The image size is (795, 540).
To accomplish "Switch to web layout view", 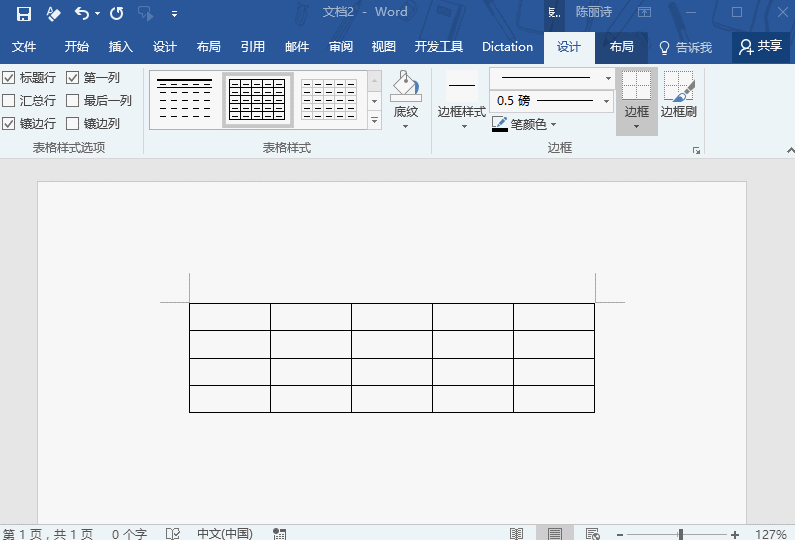I will point(592,533).
